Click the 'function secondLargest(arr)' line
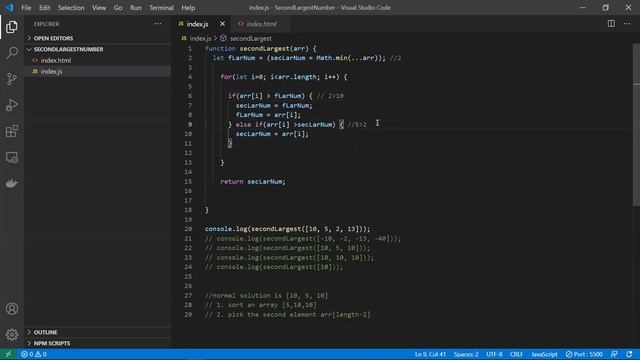Viewport: 640px width, 360px height. point(260,49)
